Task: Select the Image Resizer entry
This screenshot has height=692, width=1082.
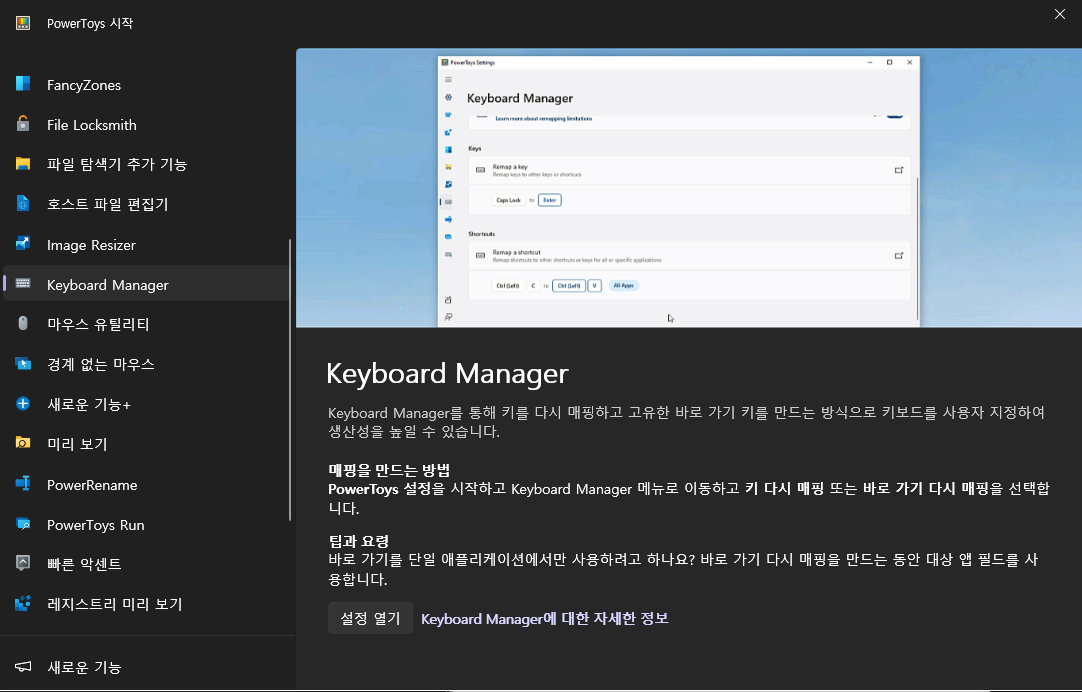Action: click(x=146, y=245)
